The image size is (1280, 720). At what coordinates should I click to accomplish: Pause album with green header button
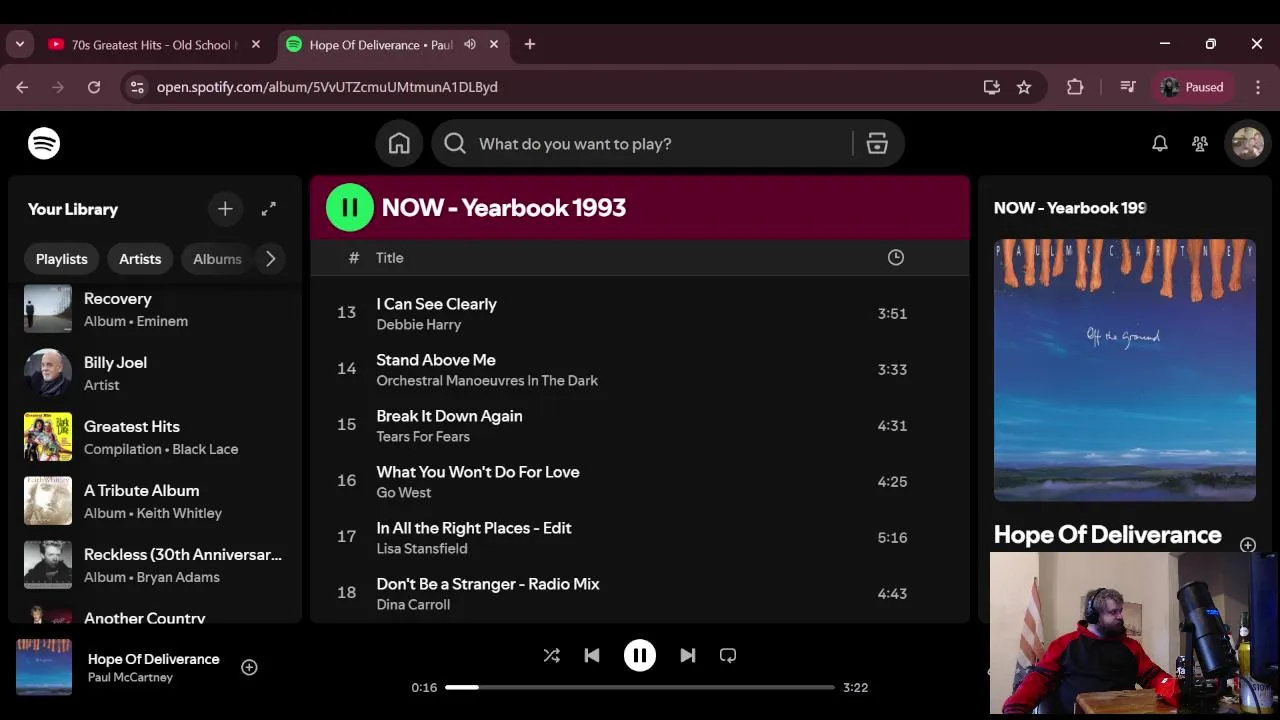[350, 207]
